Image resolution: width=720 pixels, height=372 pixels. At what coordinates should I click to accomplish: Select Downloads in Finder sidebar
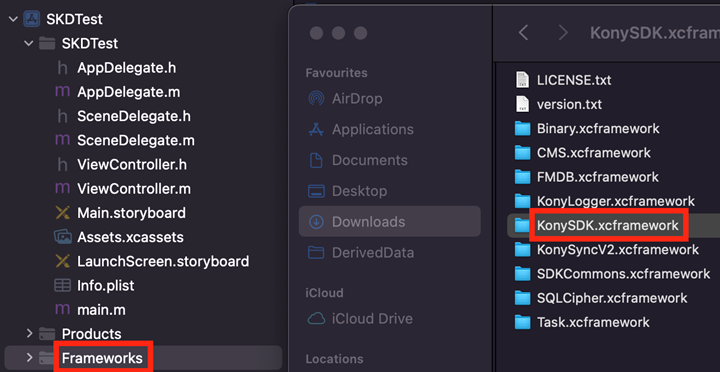point(389,222)
